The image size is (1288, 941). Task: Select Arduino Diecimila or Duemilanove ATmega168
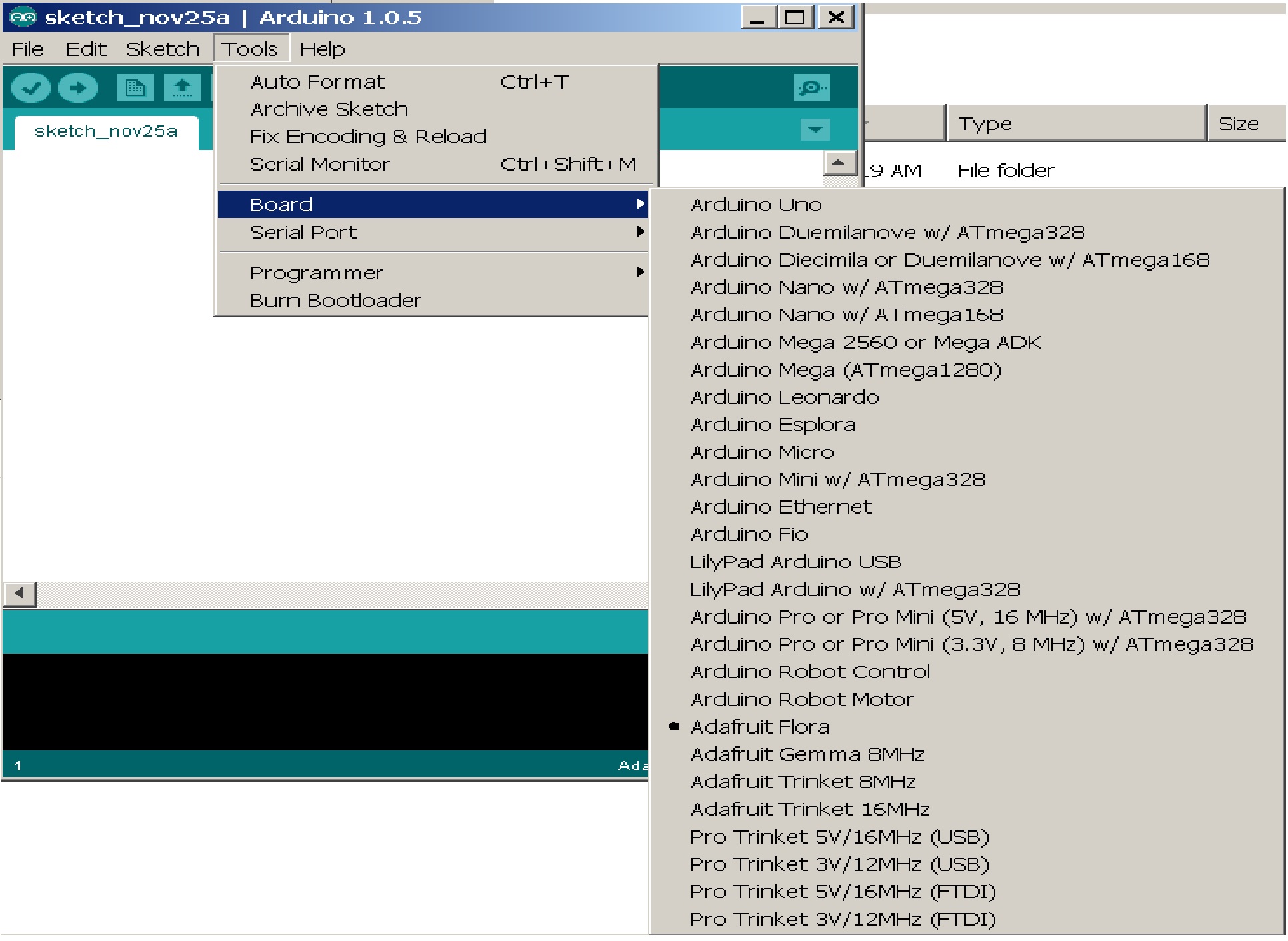pos(967,260)
